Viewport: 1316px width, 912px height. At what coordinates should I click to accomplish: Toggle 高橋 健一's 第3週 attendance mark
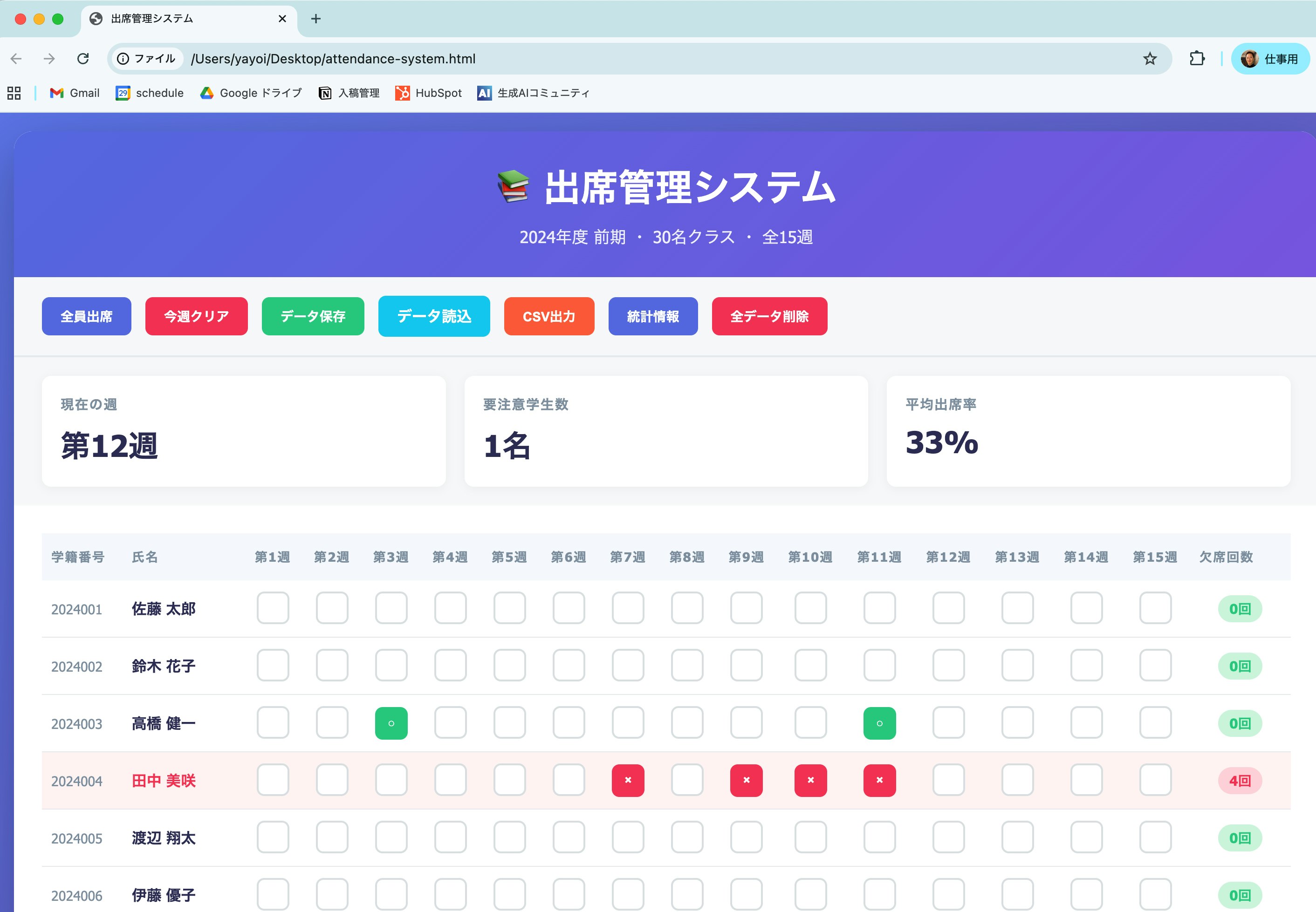point(391,723)
